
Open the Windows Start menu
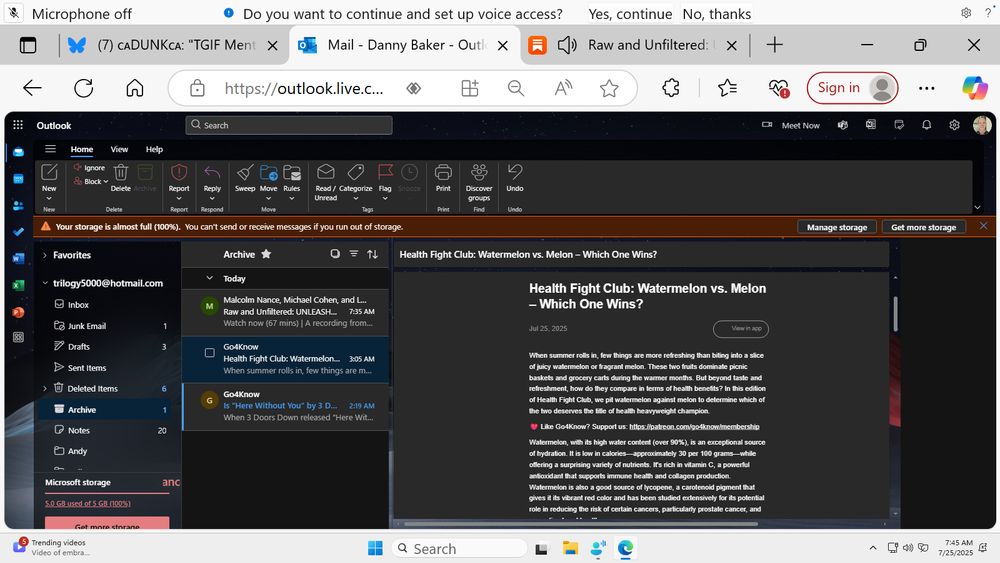[376, 548]
